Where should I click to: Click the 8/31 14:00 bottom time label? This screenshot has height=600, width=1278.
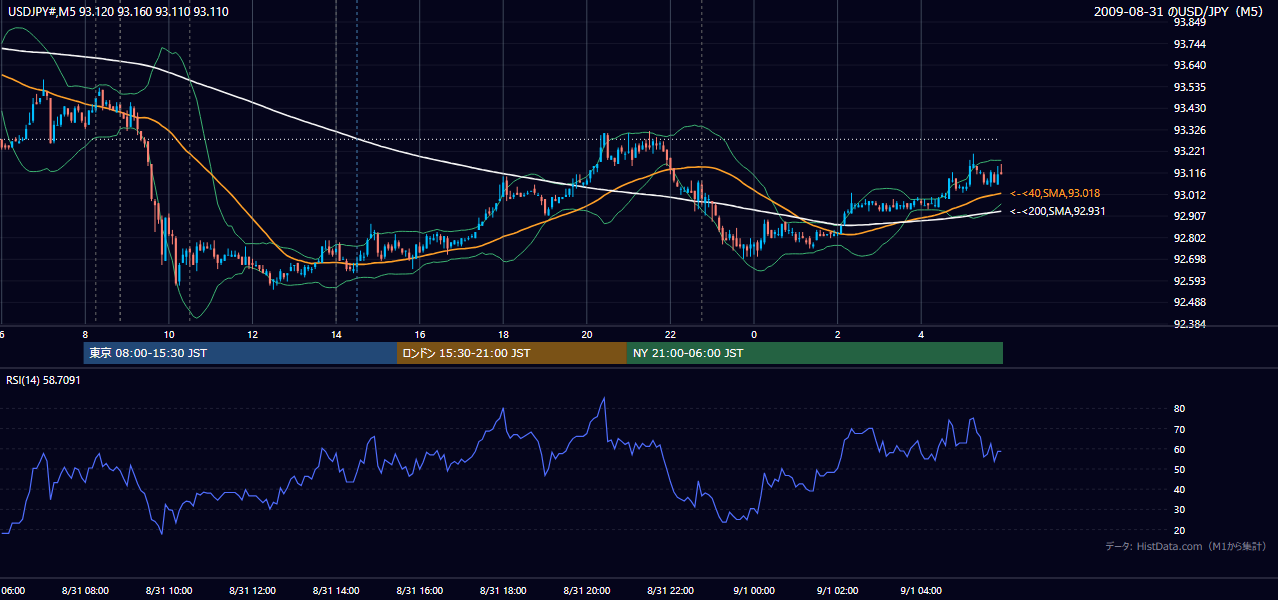click(x=336, y=590)
